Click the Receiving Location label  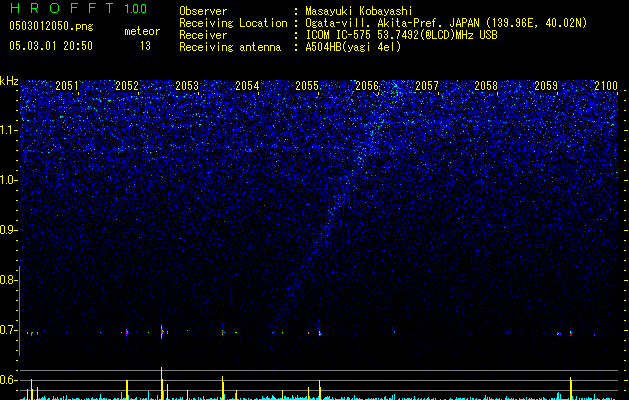click(x=233, y=23)
